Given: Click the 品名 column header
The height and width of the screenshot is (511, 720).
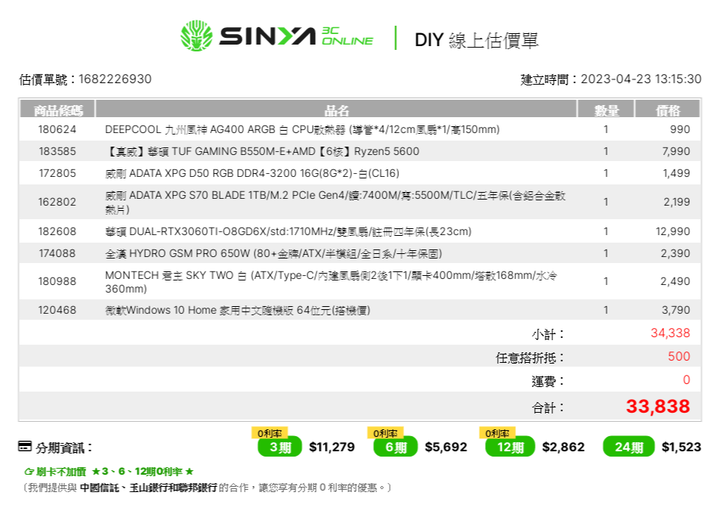Looking at the screenshot, I should (336, 110).
